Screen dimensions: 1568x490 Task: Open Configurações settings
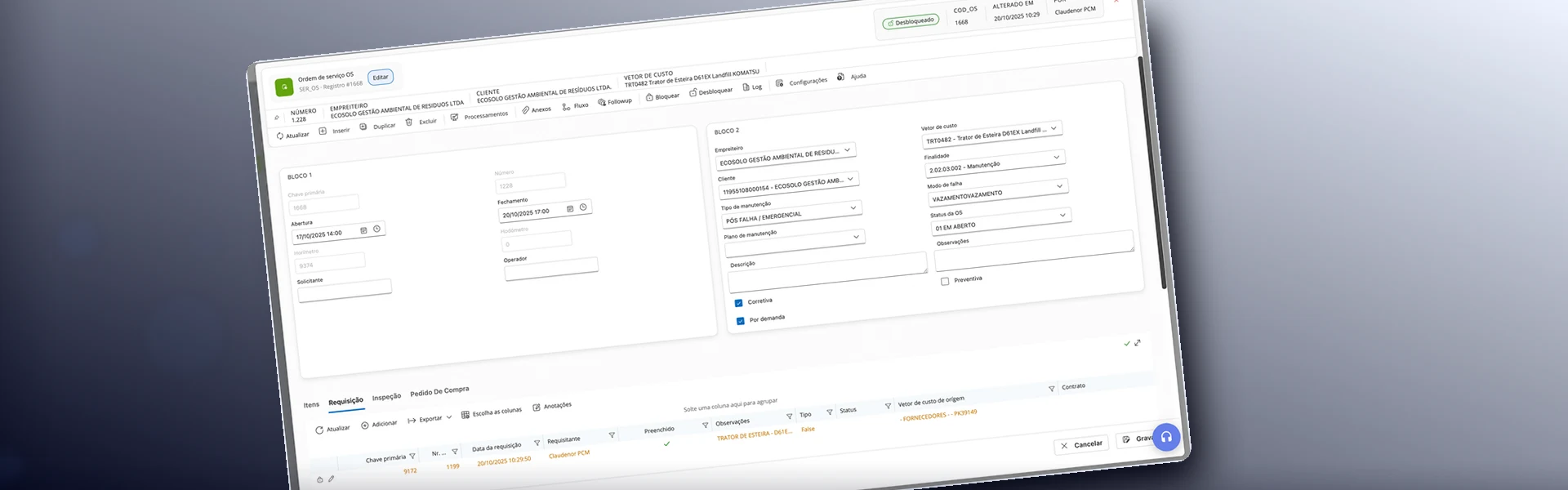tap(801, 82)
